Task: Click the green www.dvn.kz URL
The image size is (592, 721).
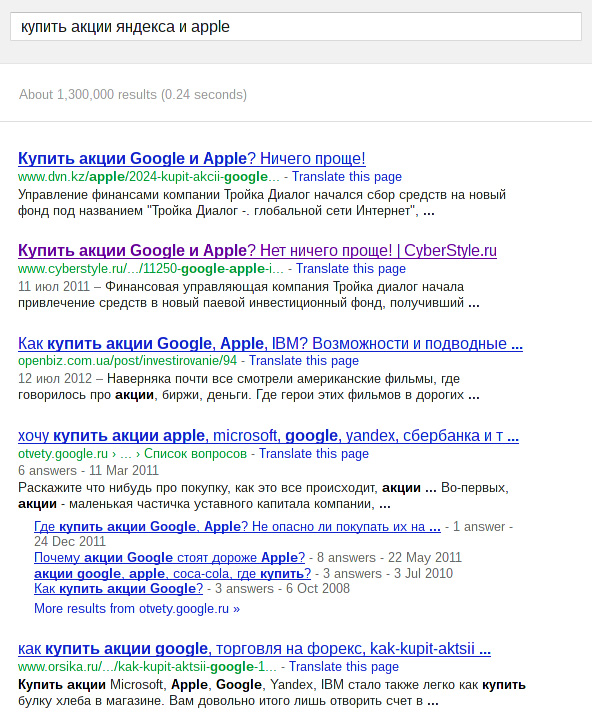Action: click(149, 177)
